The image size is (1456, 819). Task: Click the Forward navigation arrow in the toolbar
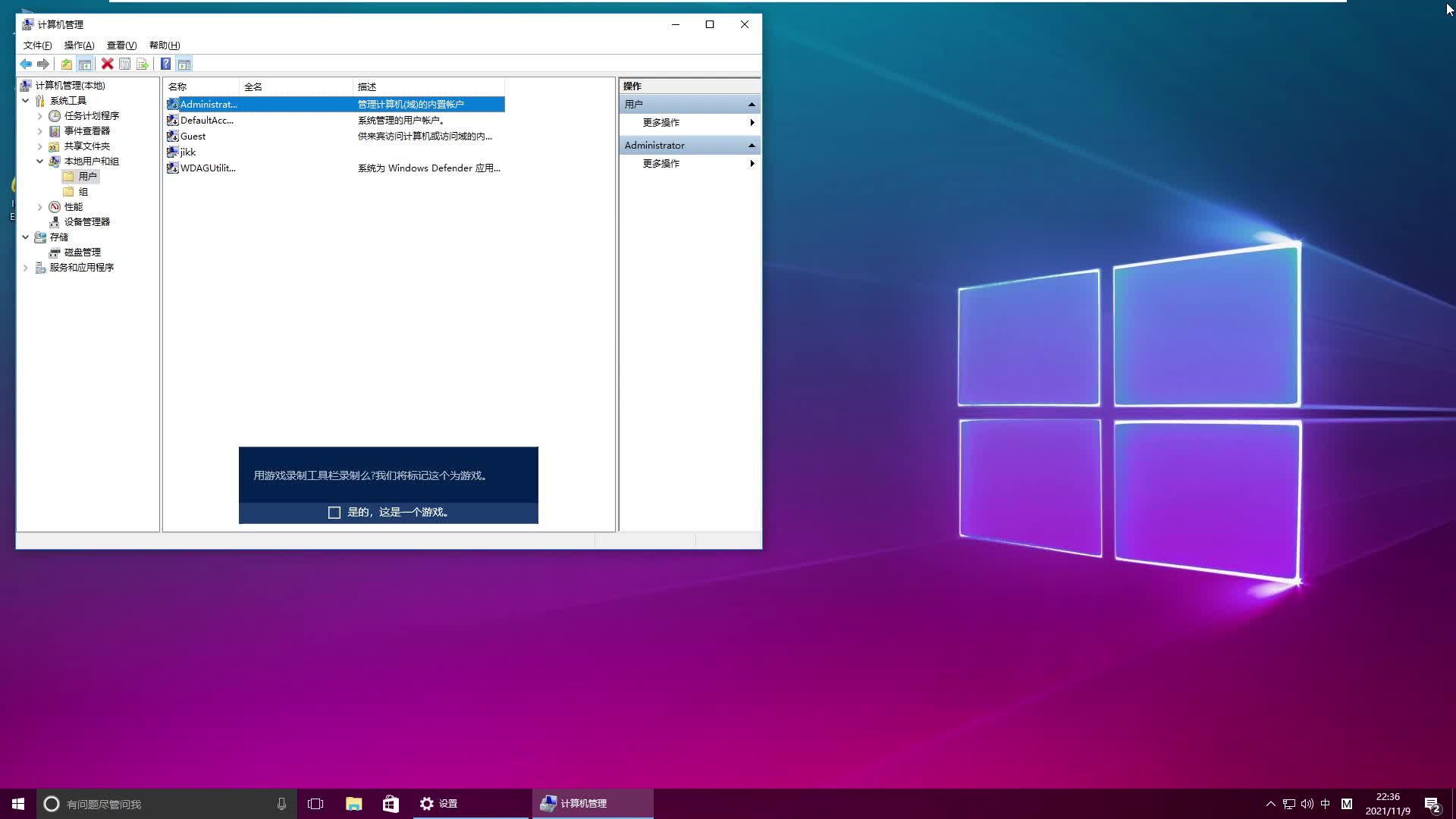[x=43, y=64]
